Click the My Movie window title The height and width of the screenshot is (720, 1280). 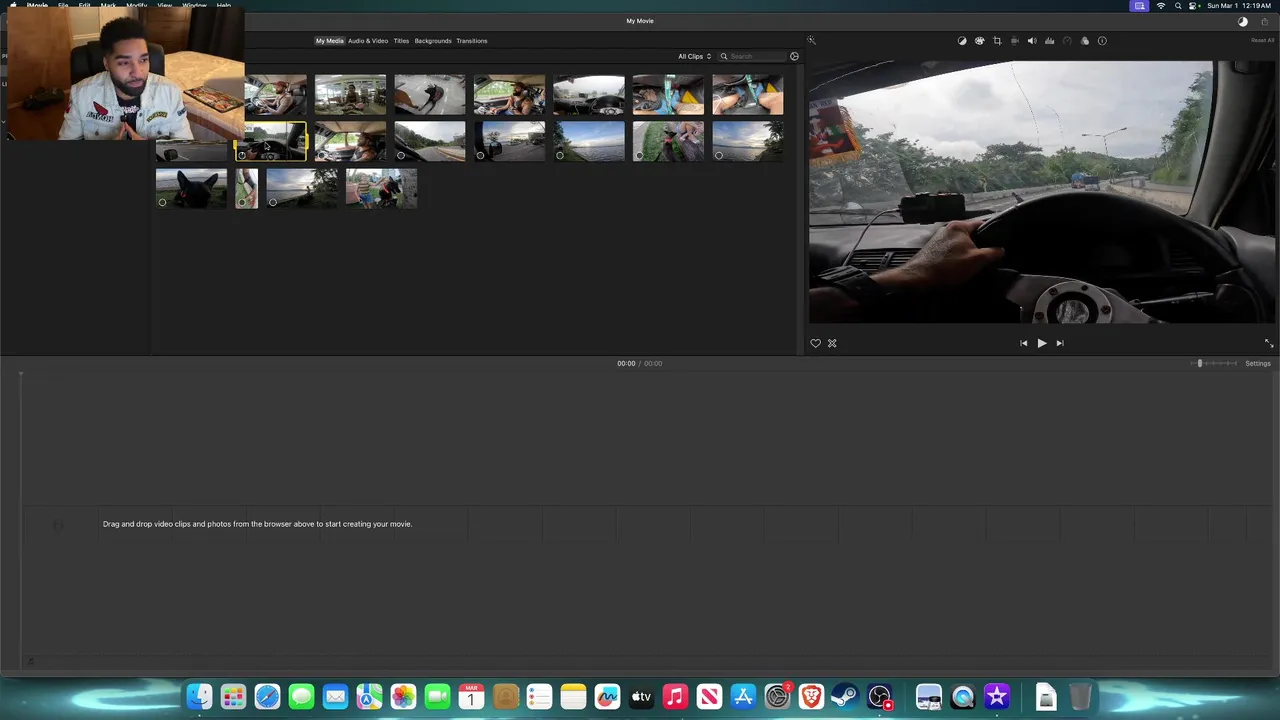coord(640,21)
